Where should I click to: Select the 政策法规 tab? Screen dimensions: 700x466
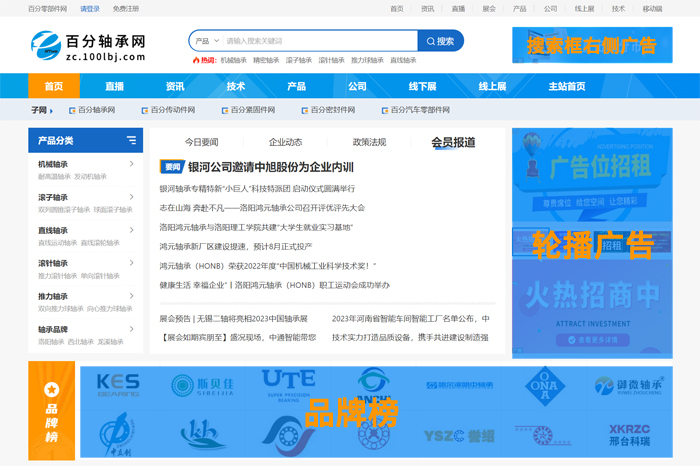(369, 142)
